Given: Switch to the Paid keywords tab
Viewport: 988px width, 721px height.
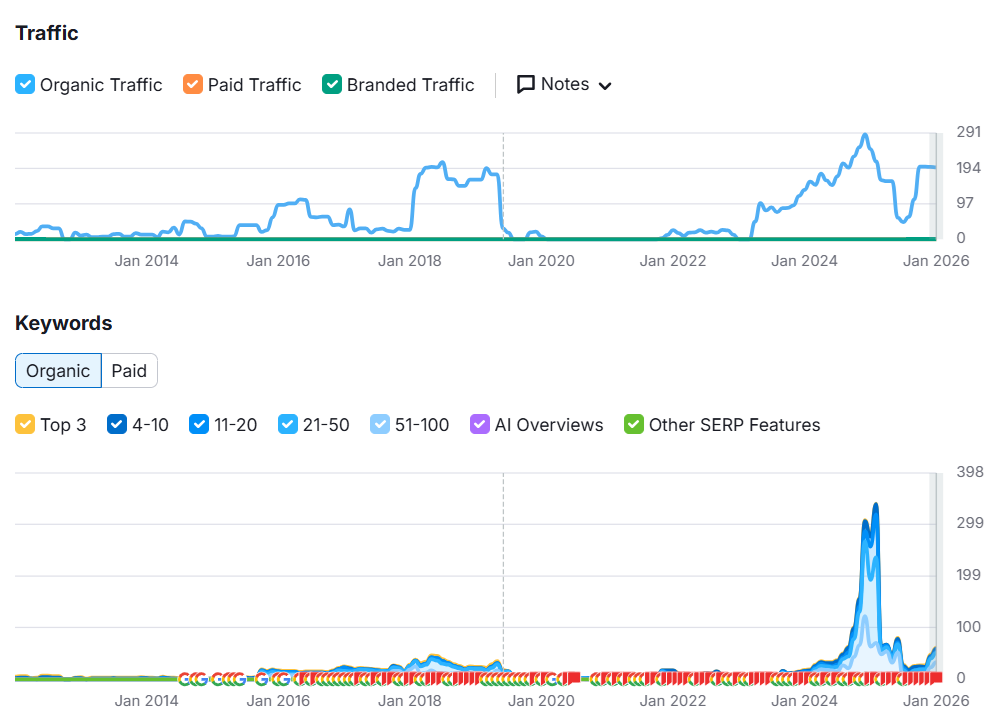Looking at the screenshot, I should 129,371.
